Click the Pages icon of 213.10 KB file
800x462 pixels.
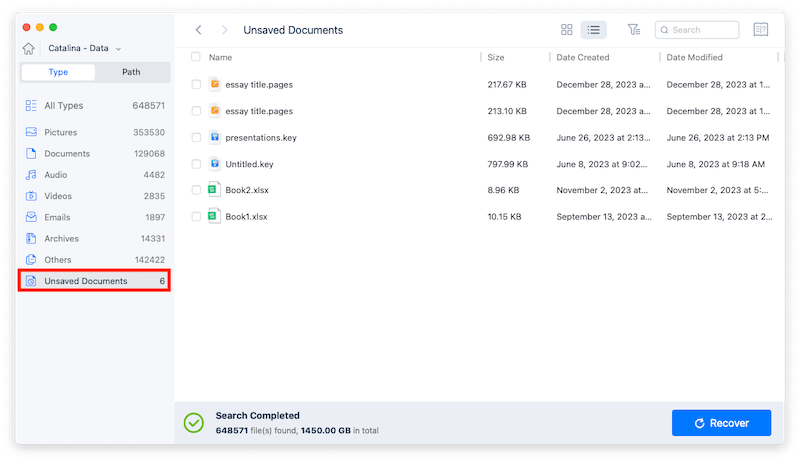pyautogui.click(x=215, y=110)
